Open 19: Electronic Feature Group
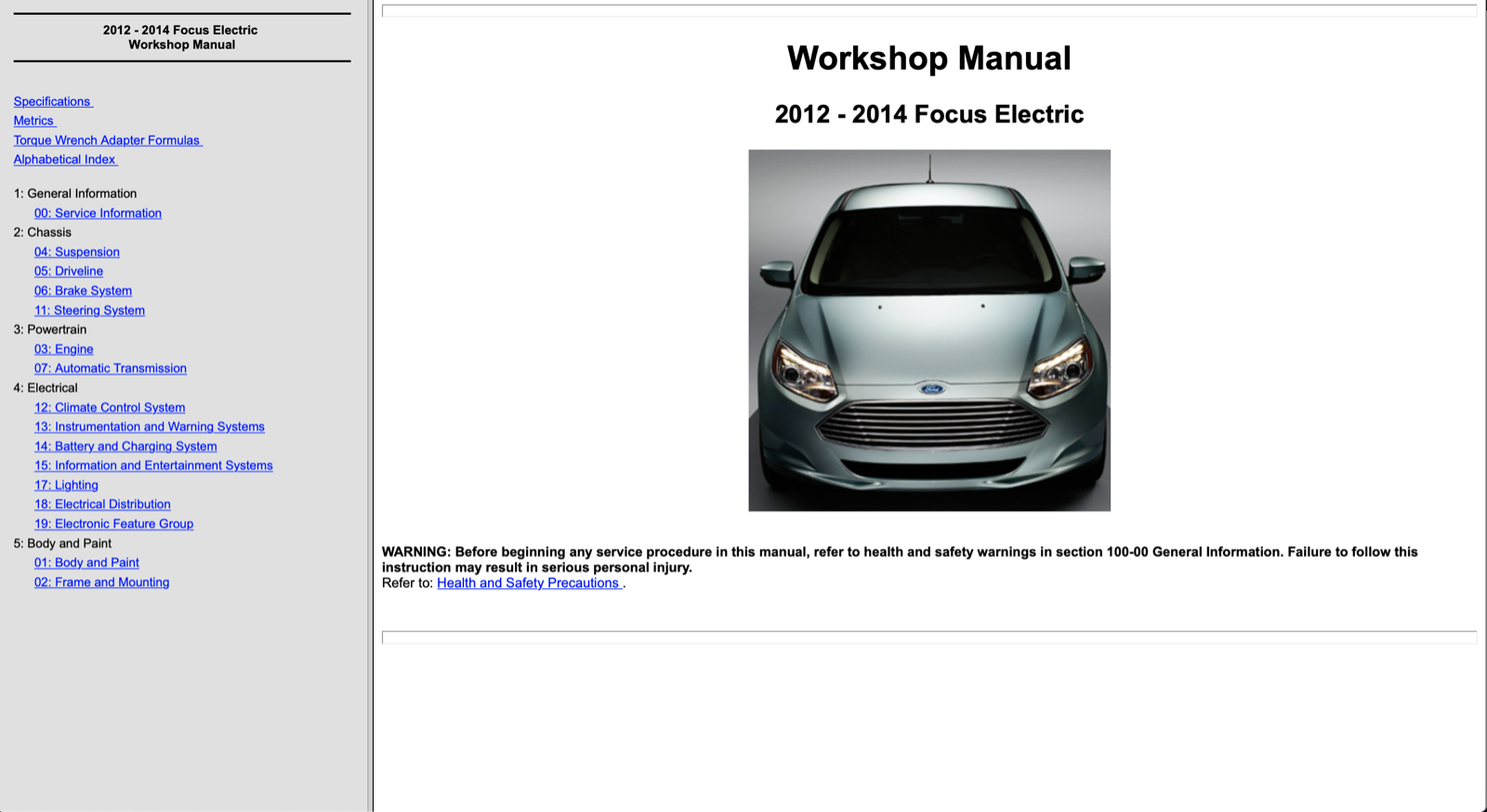The width and height of the screenshot is (1487, 812). coord(113,524)
